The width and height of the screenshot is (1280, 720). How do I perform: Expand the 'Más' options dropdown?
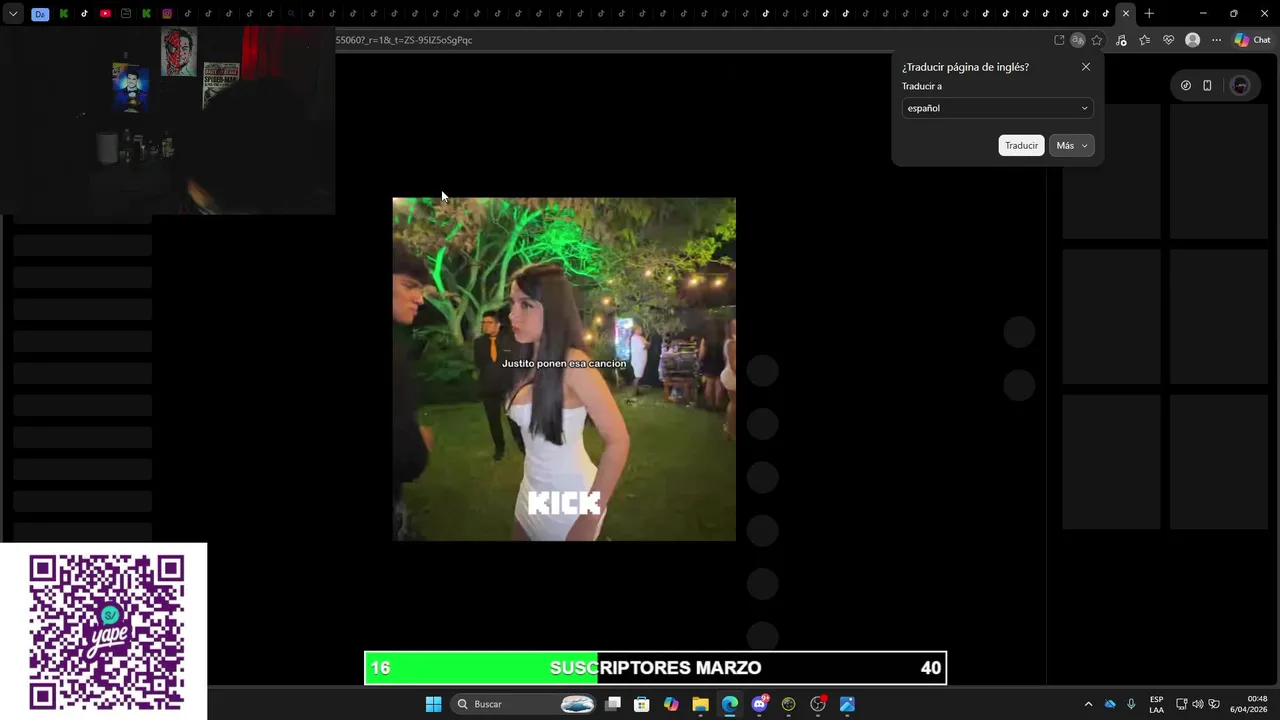(1071, 145)
